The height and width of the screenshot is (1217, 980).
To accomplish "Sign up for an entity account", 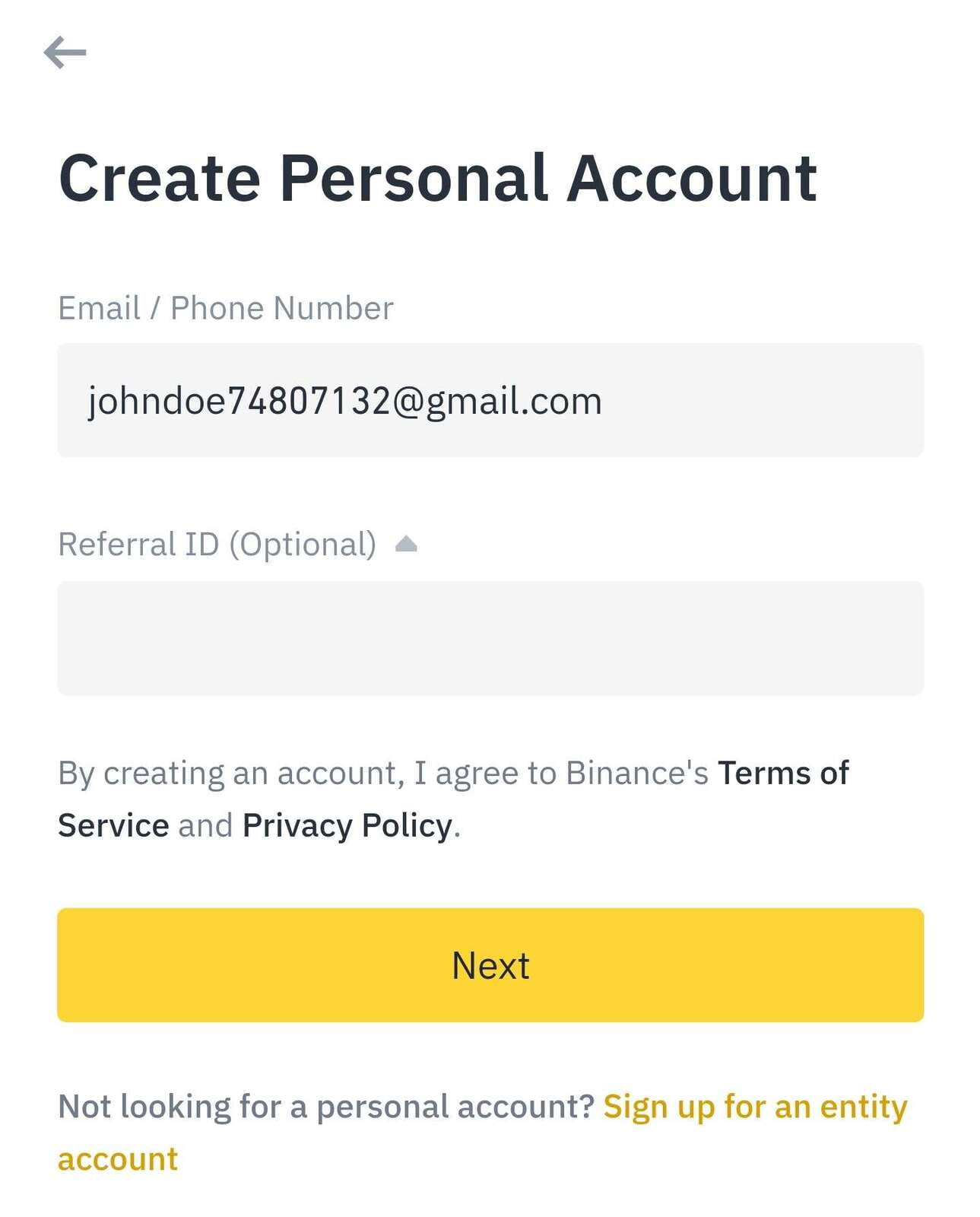I will tap(754, 1107).
